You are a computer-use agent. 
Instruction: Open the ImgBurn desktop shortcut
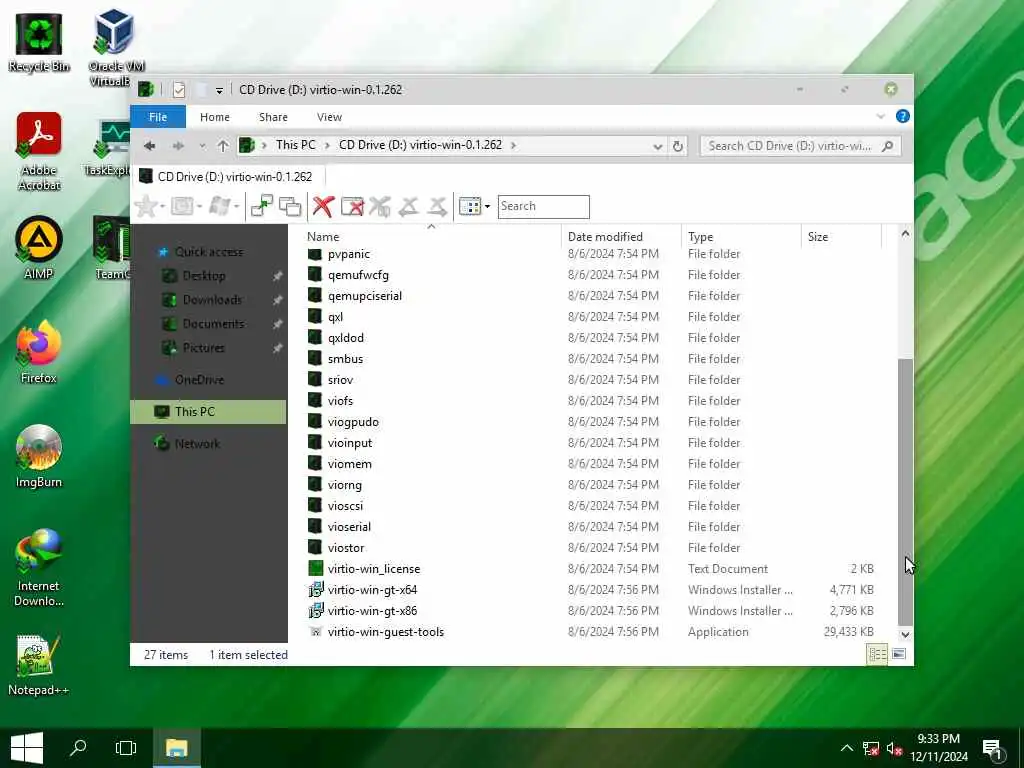point(39,456)
